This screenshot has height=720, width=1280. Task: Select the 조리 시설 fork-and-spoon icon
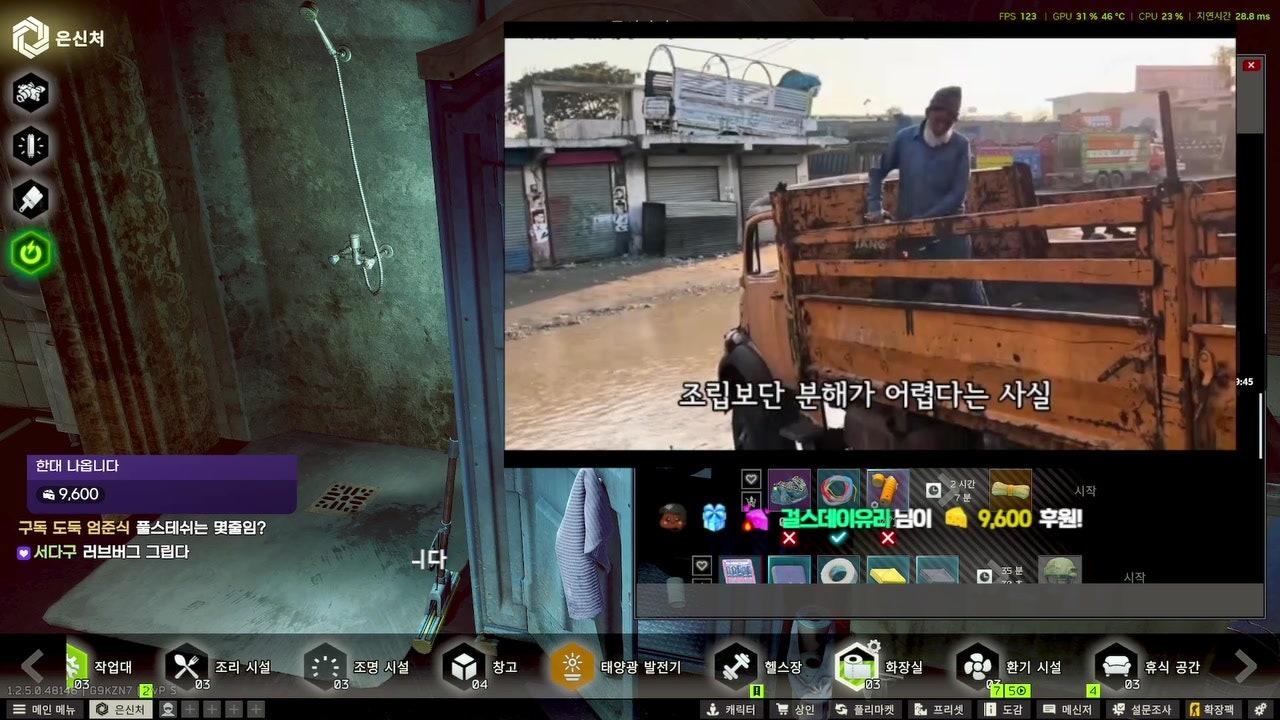point(186,667)
